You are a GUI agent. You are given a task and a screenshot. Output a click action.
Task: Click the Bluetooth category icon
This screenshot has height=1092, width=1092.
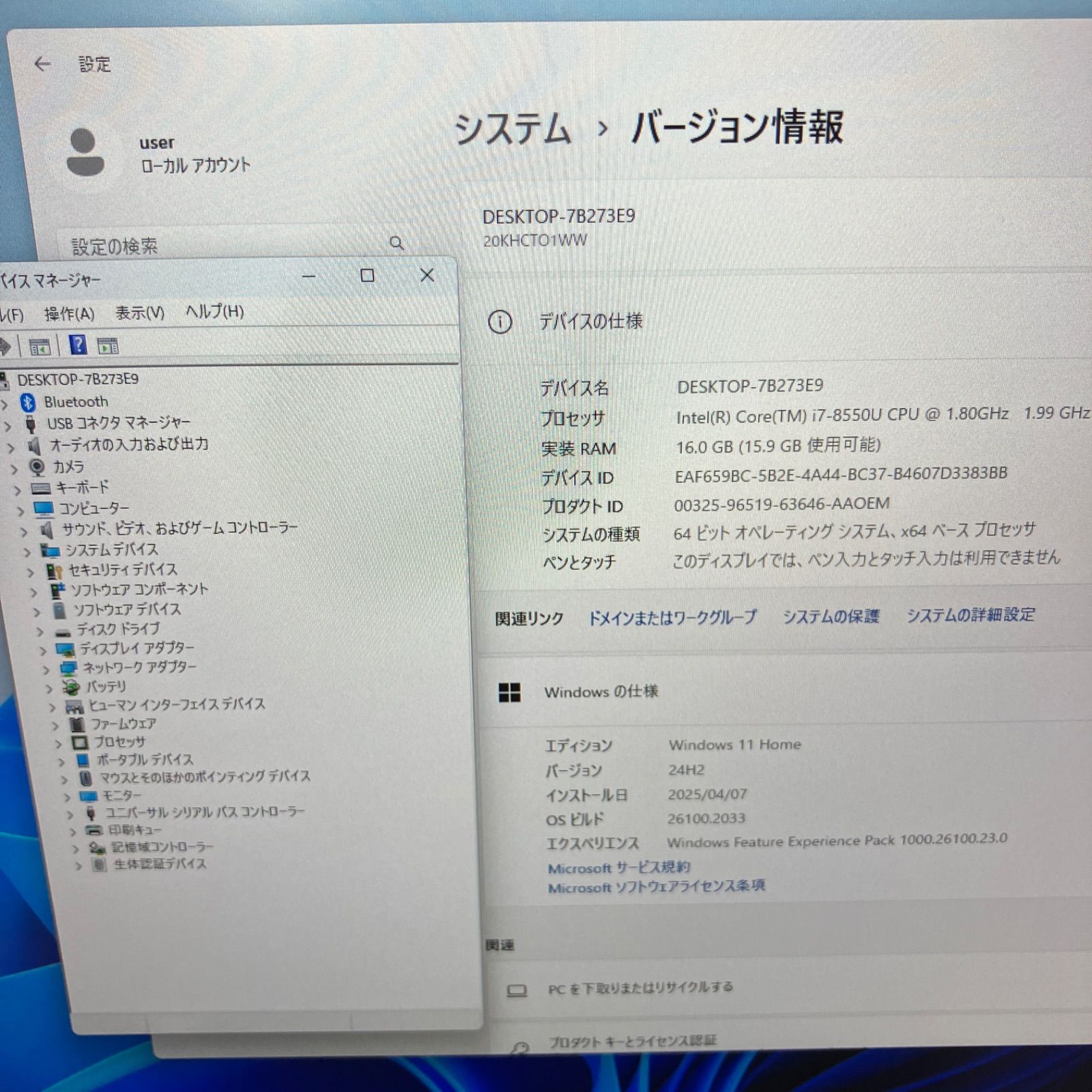(x=28, y=402)
